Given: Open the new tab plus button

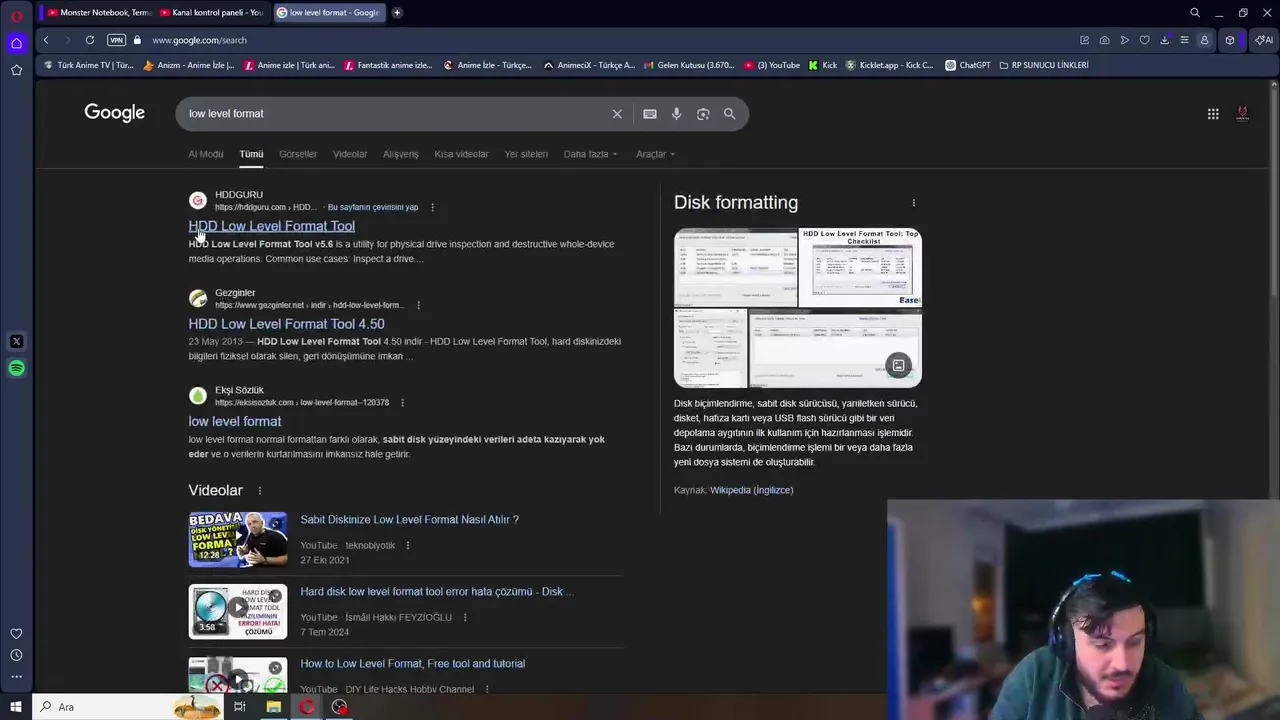Looking at the screenshot, I should (397, 12).
